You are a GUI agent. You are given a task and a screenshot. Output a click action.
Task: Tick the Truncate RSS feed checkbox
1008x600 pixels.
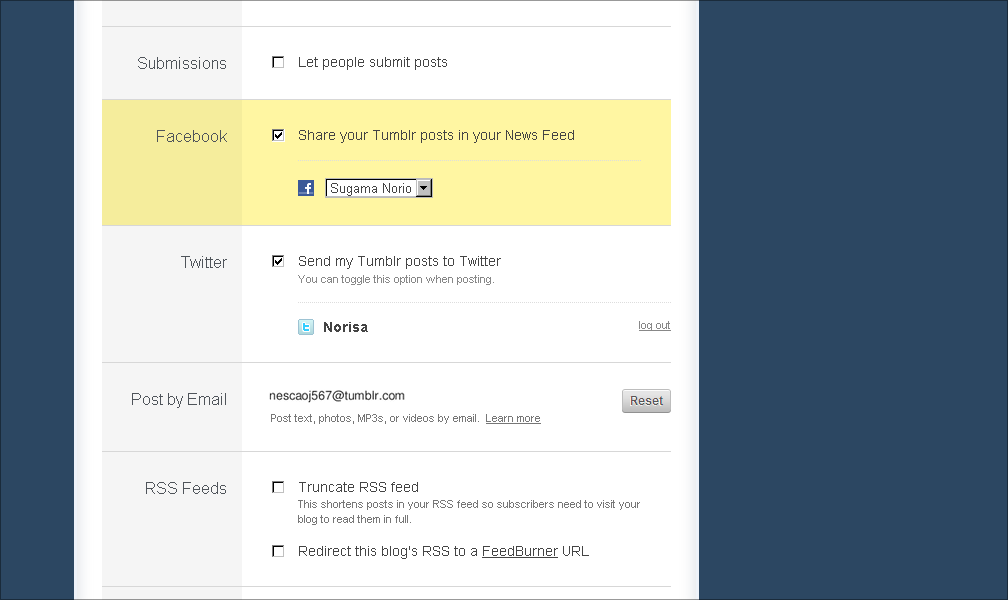coord(278,487)
